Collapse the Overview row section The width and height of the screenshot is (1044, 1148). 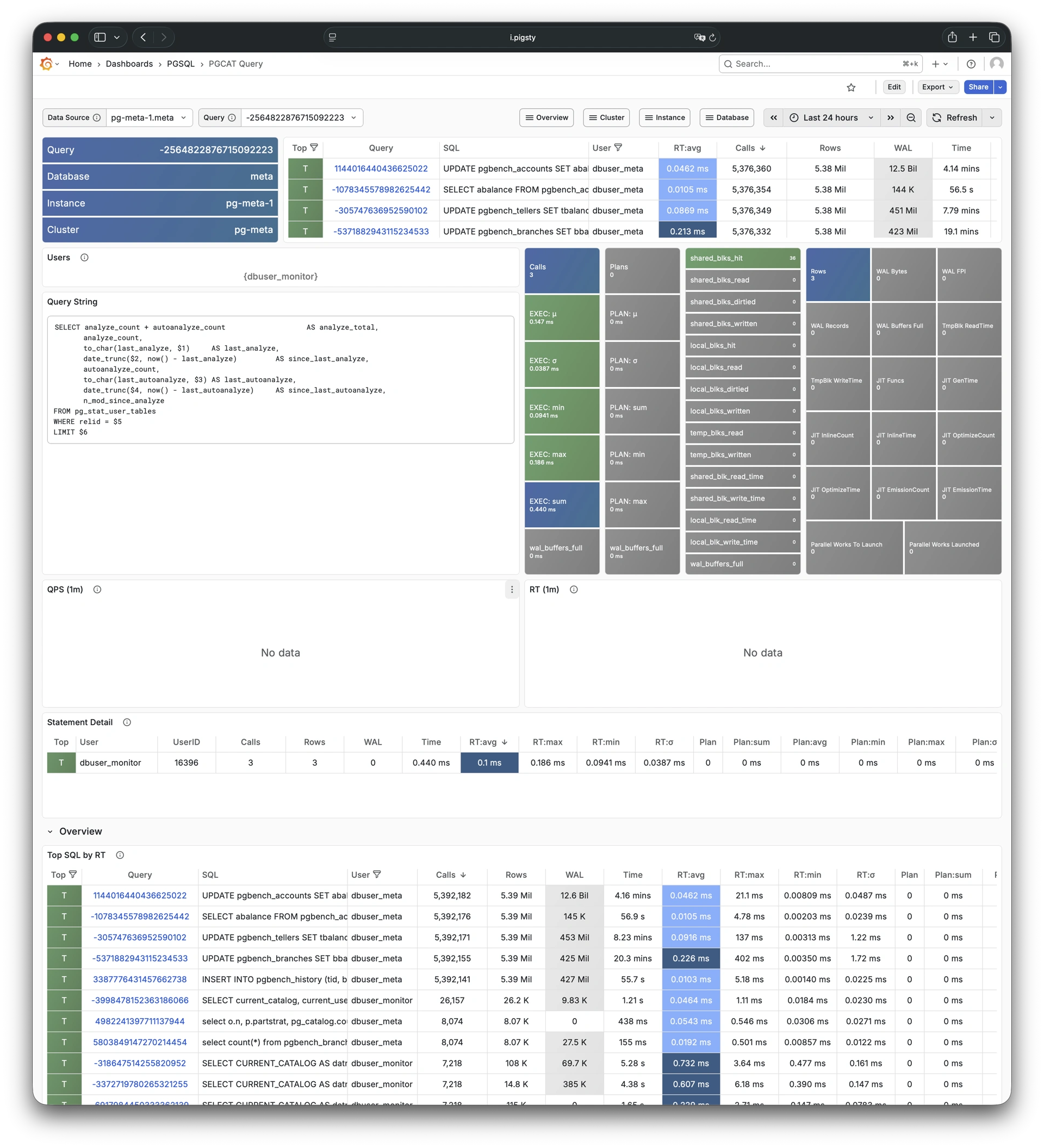coord(50,832)
